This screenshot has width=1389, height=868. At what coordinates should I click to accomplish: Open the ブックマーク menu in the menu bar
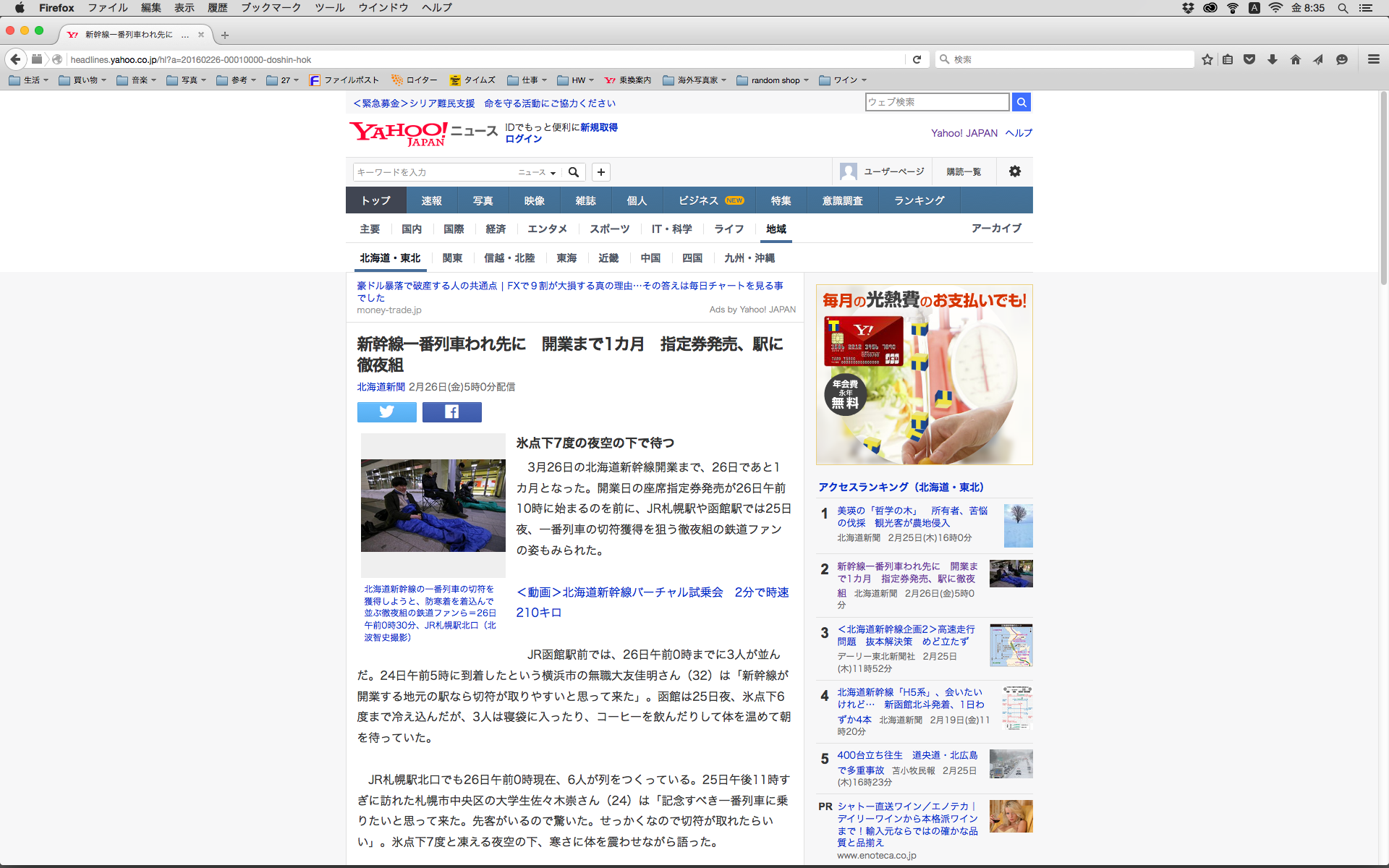click(271, 8)
